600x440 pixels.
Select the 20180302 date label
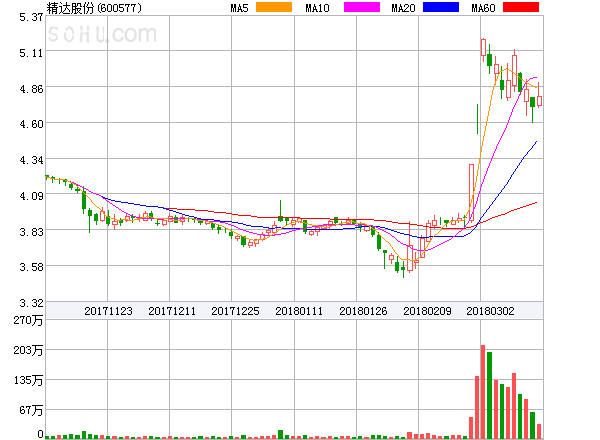click(x=490, y=311)
